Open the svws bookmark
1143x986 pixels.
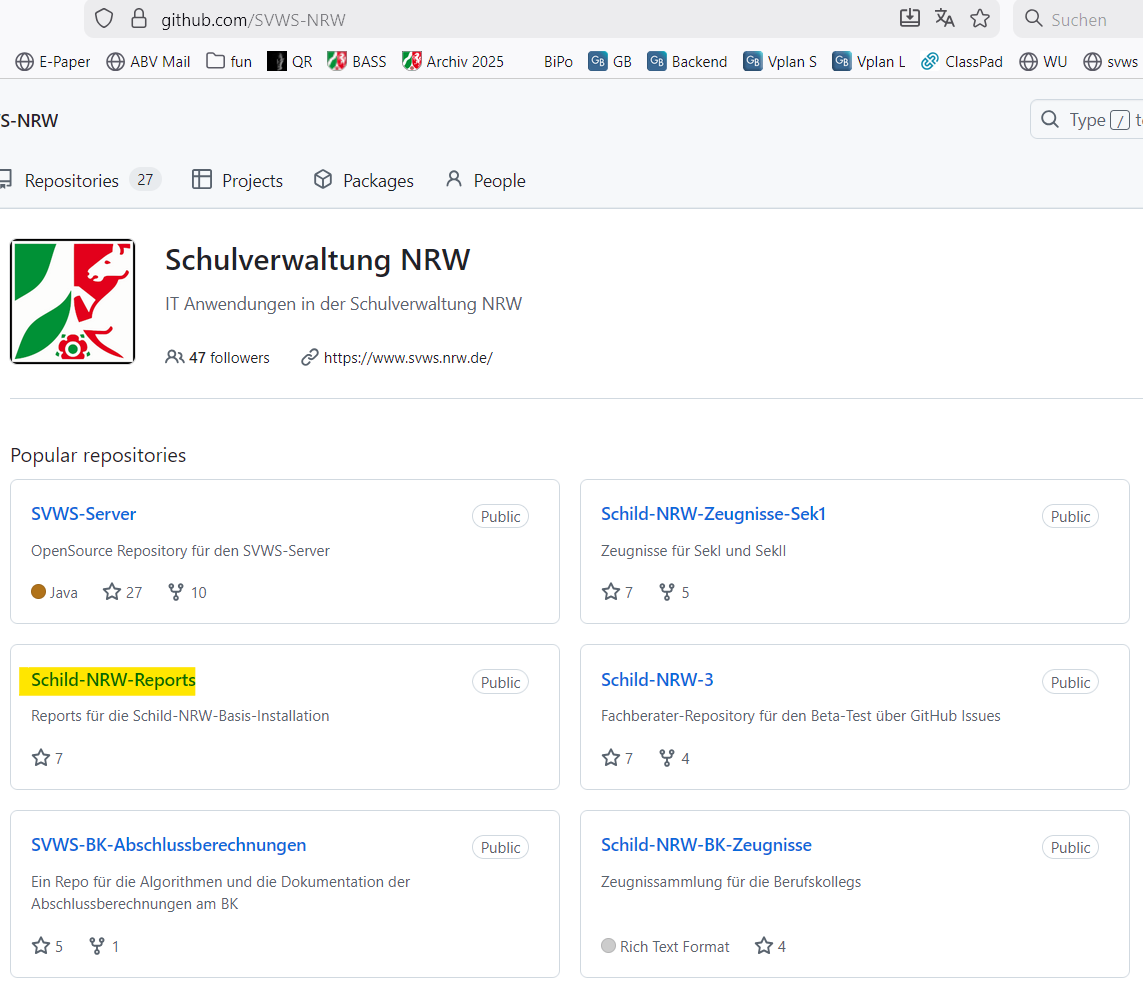pos(1111,61)
